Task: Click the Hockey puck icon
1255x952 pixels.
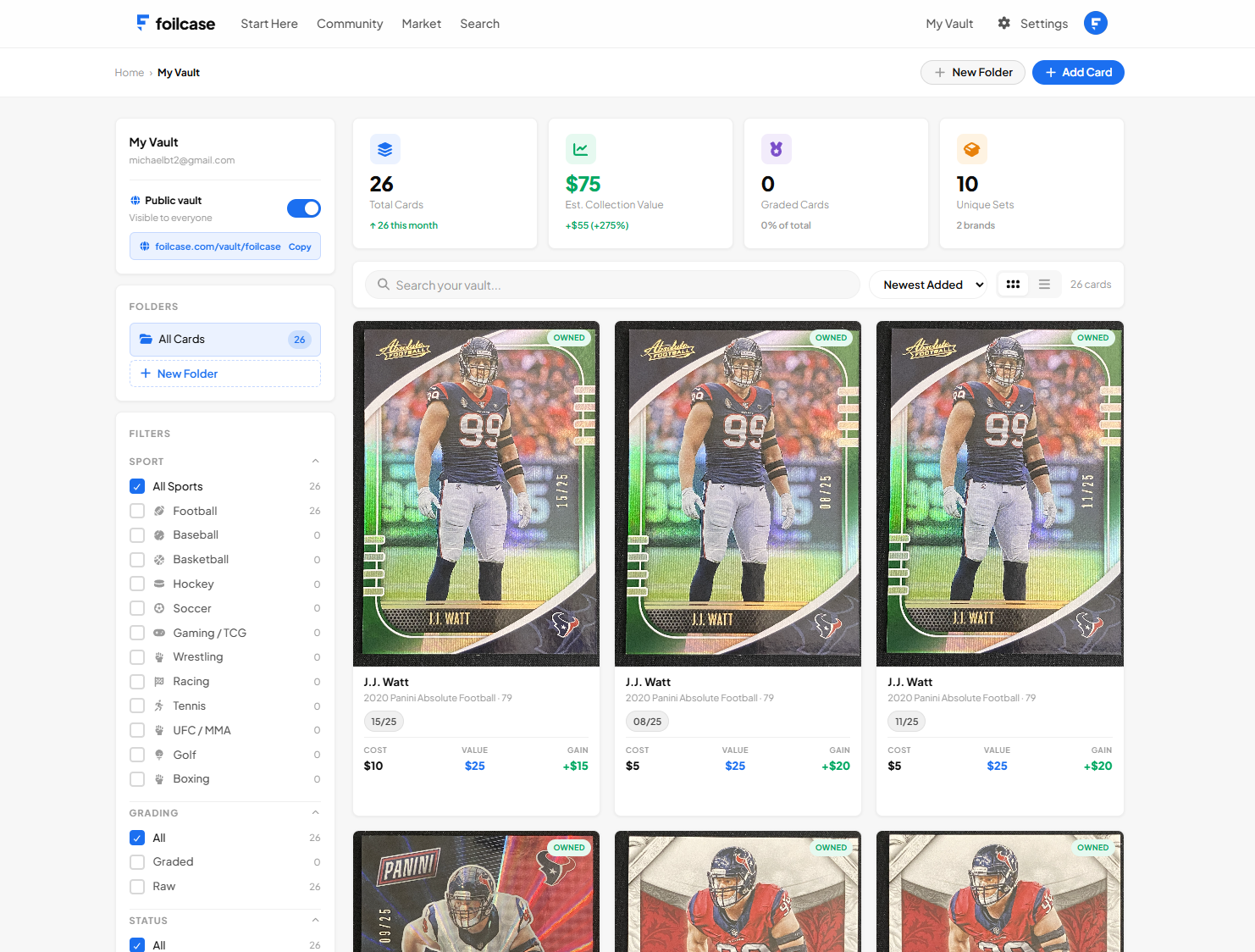Action: coord(159,584)
